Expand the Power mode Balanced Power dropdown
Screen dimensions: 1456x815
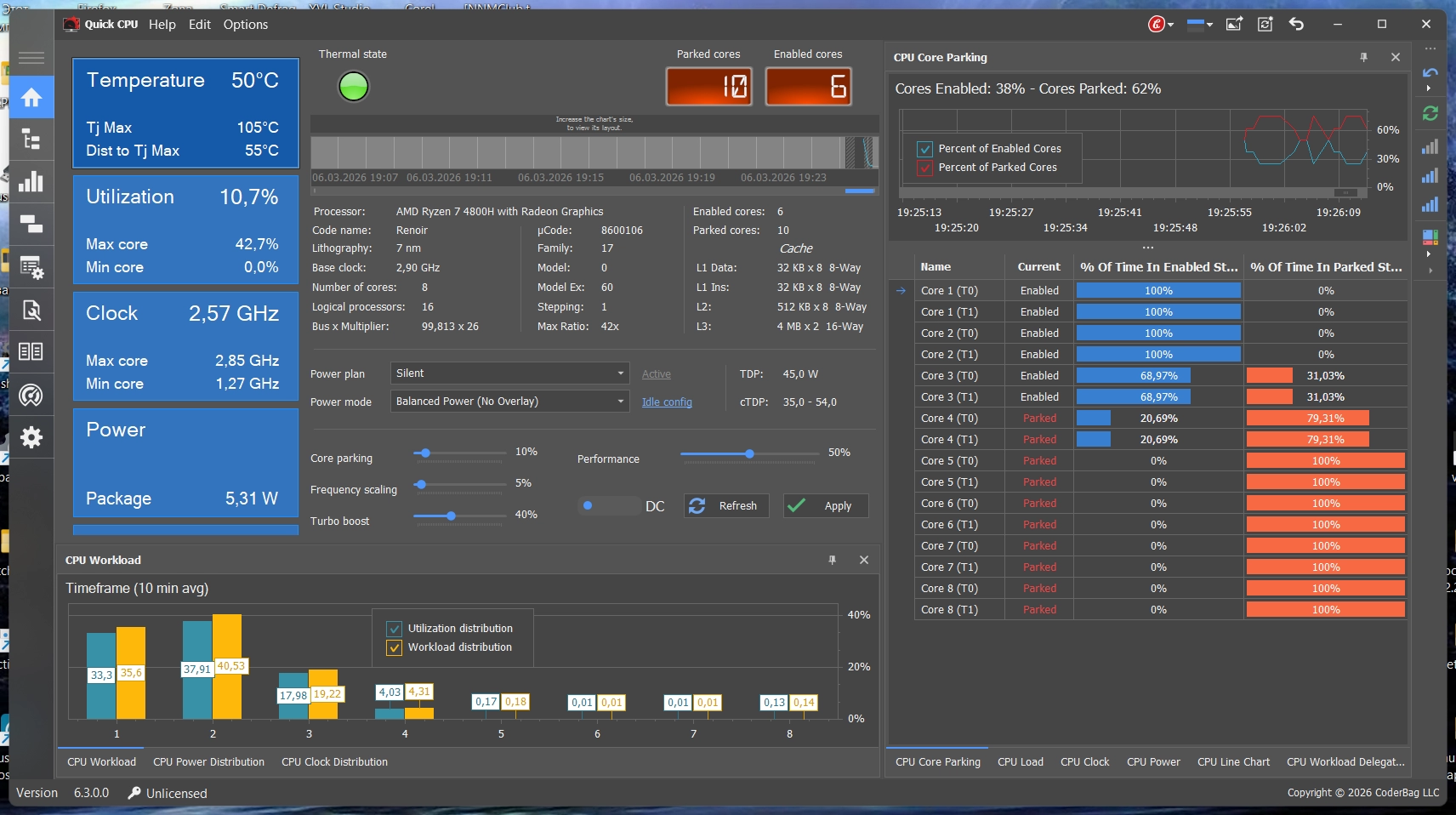coord(509,402)
